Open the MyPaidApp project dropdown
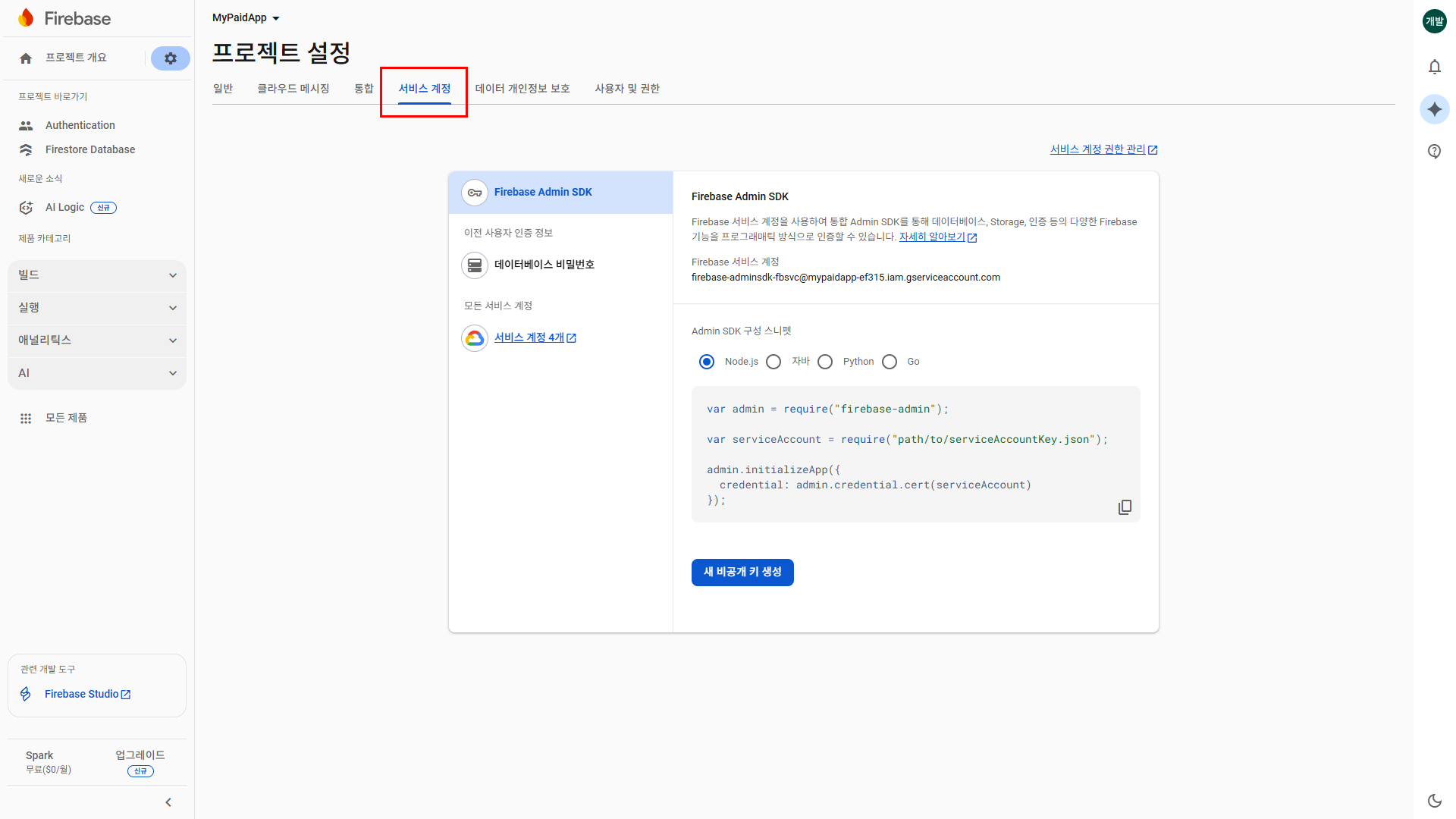 (246, 18)
